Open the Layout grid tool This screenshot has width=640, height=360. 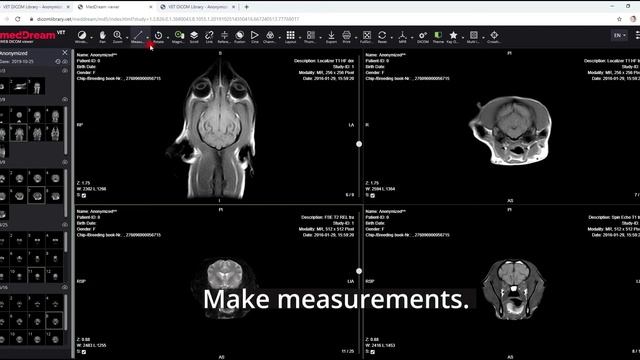click(x=290, y=36)
